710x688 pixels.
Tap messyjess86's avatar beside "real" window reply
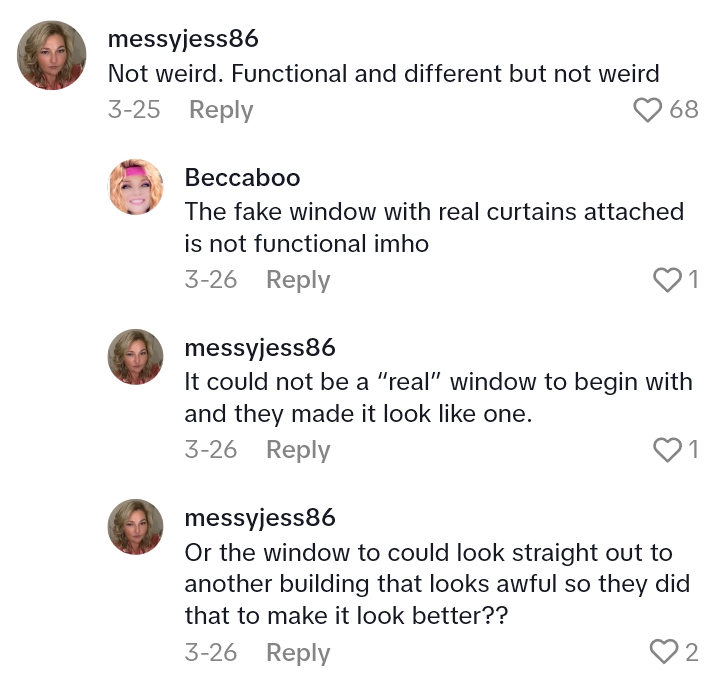[135, 357]
